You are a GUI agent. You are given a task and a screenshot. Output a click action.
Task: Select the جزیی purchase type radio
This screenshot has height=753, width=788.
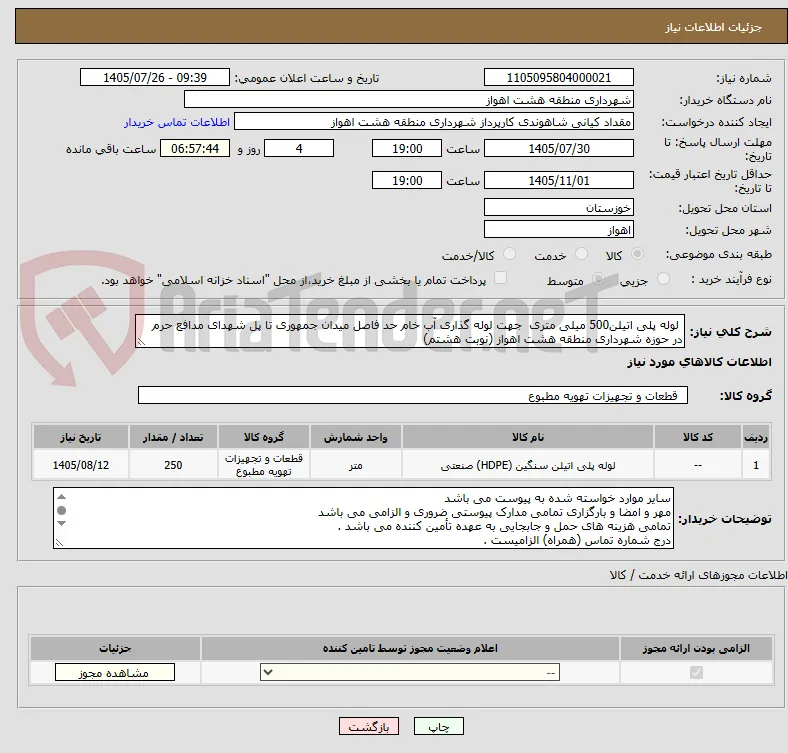663,279
